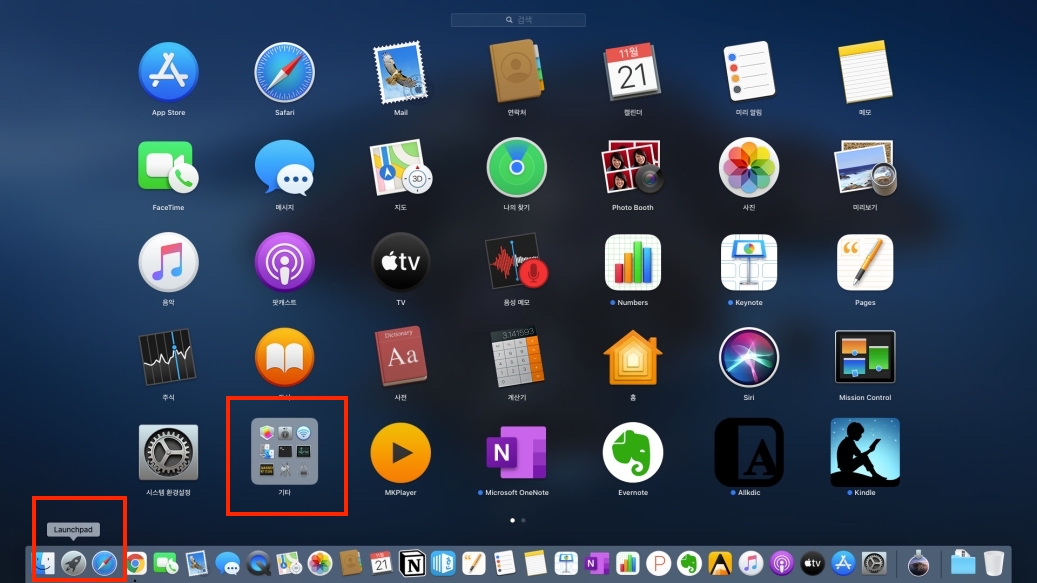
Task: Open Messages from the Dock
Action: (228, 563)
